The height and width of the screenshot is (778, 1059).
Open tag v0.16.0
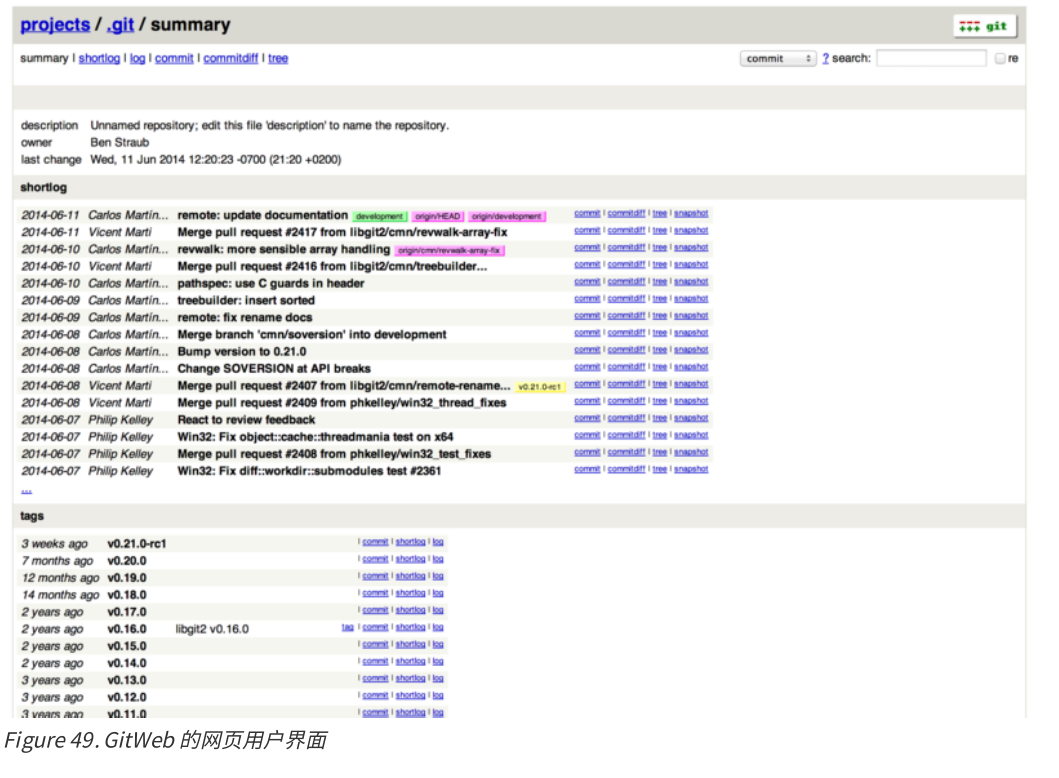click(x=127, y=629)
